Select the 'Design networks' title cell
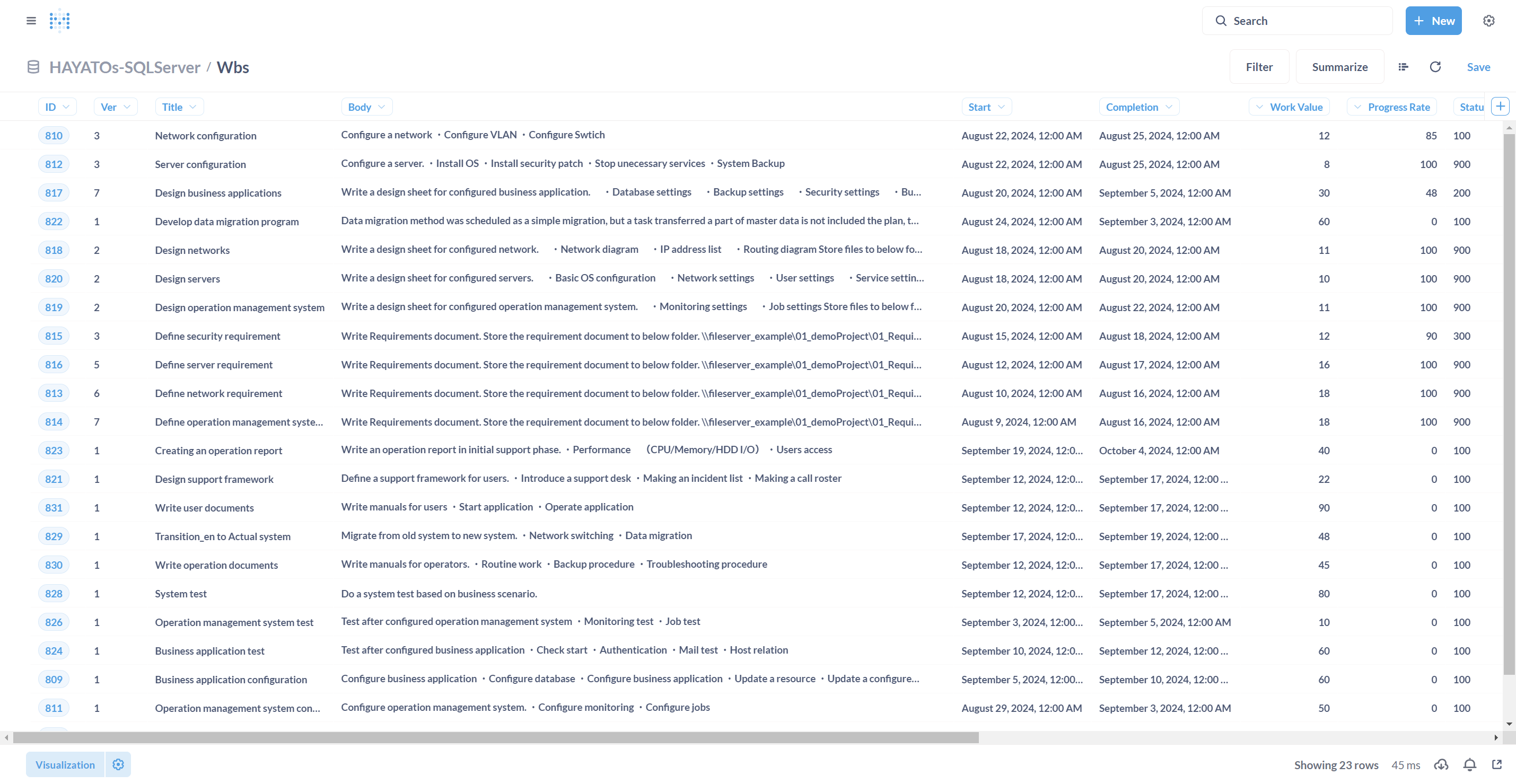This screenshot has height=784, width=1516. click(192, 250)
